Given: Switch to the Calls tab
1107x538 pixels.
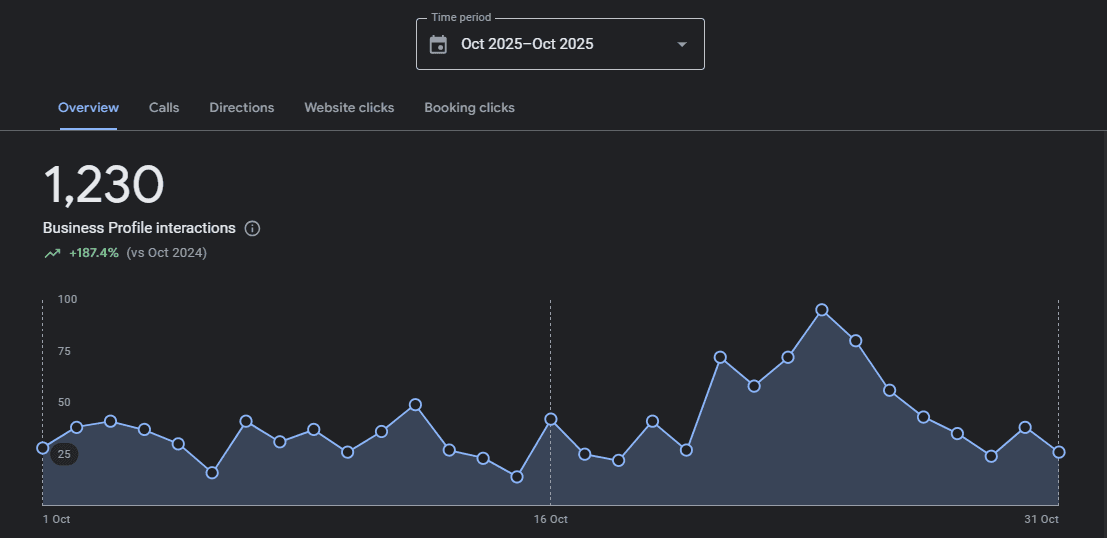Looking at the screenshot, I should coord(164,108).
